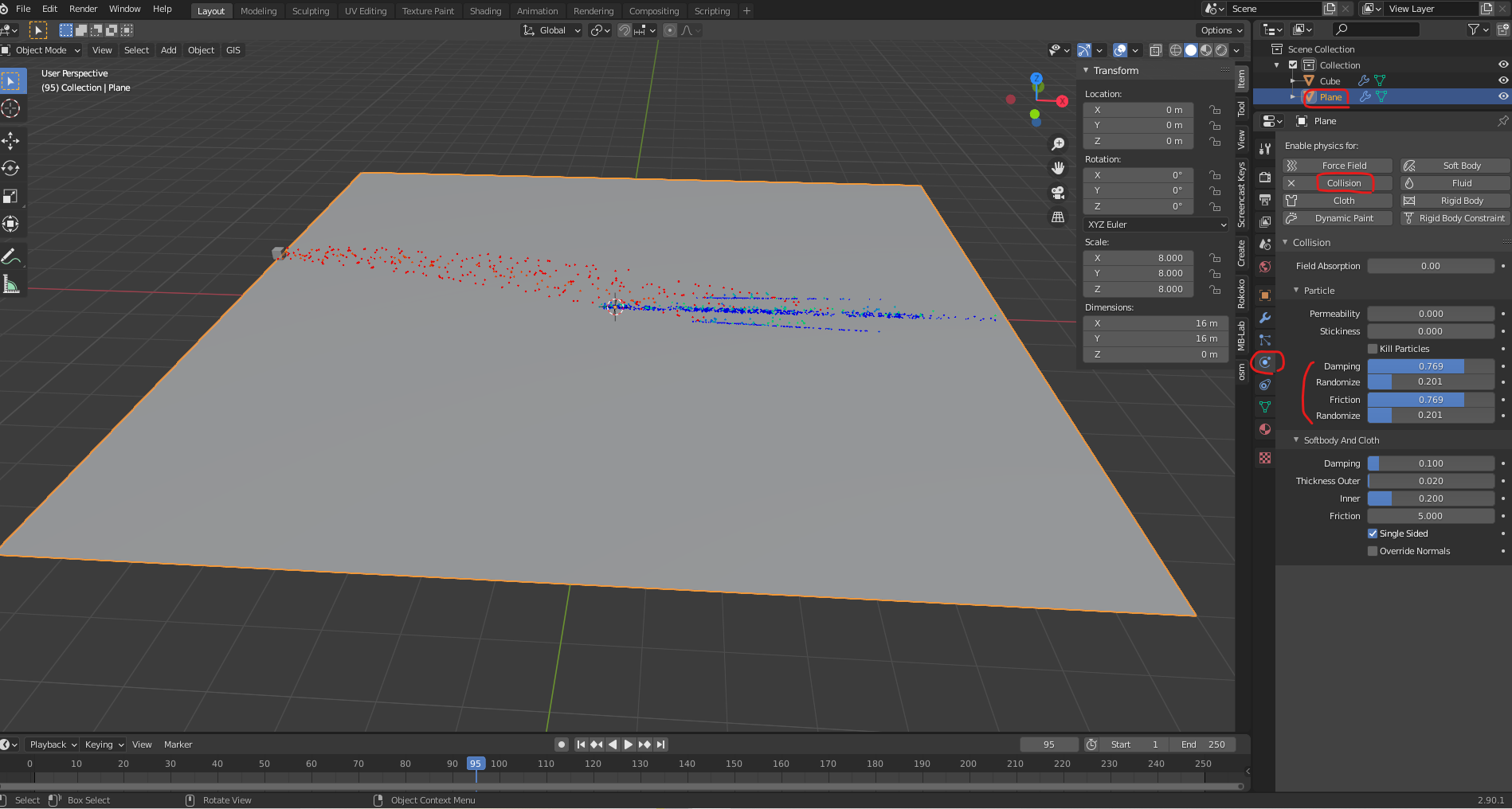Adjust Softbody Inner thickness slider 0.200
This screenshot has height=809, width=1512.
click(x=1431, y=498)
